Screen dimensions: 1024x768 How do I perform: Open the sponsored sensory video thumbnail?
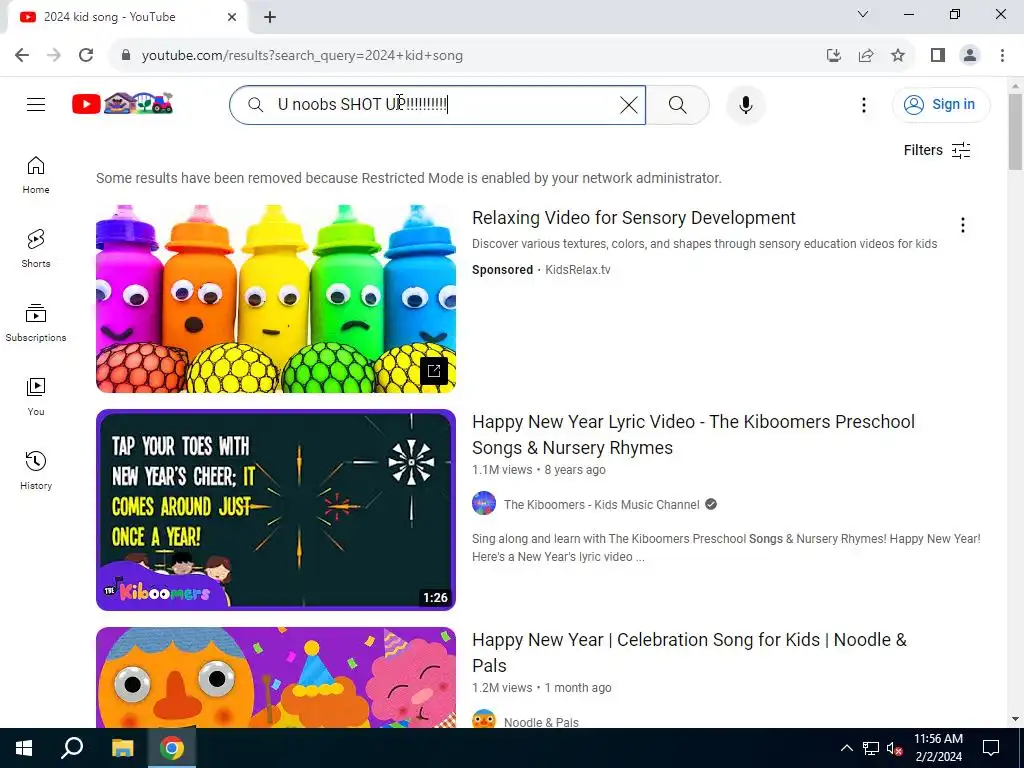coord(276,298)
